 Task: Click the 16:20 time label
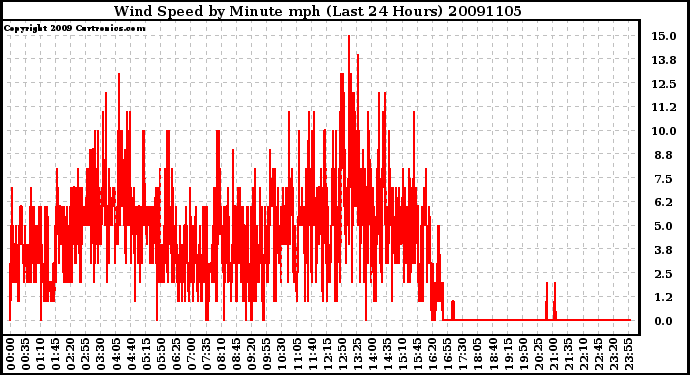tap(432, 354)
